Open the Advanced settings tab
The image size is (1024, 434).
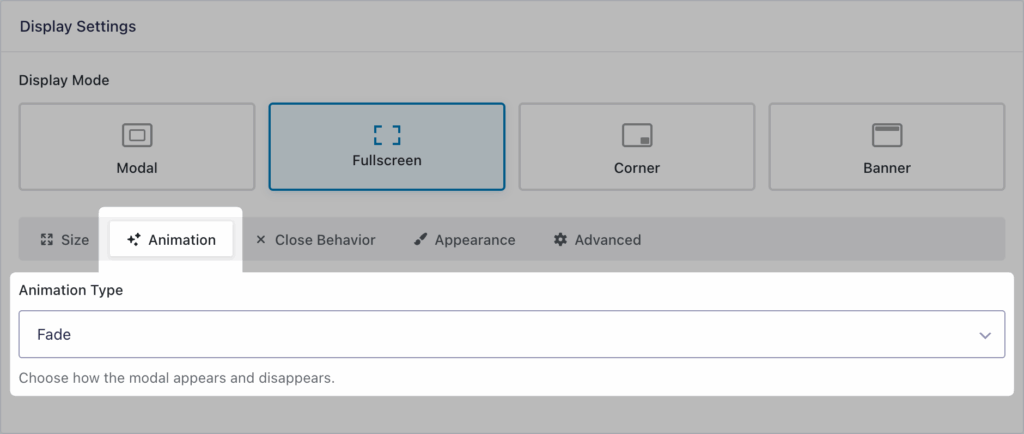click(x=597, y=240)
